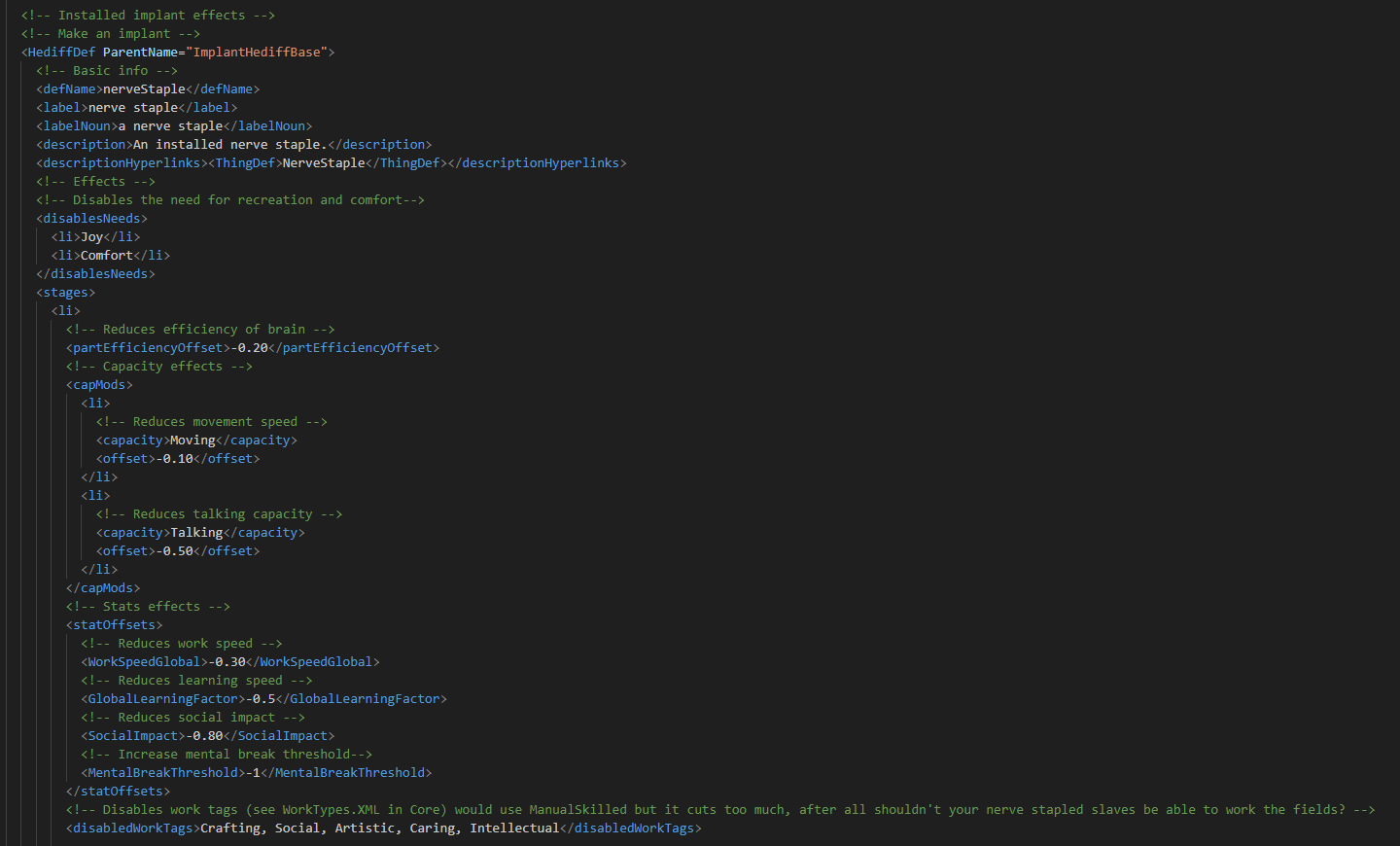Click the opening statOffsets tag
Image resolution: width=1400 pixels, height=846 pixels.
pyautogui.click(x=115, y=625)
